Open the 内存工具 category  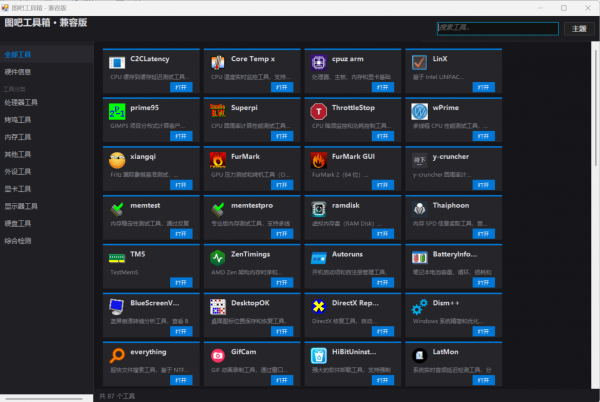47,137
